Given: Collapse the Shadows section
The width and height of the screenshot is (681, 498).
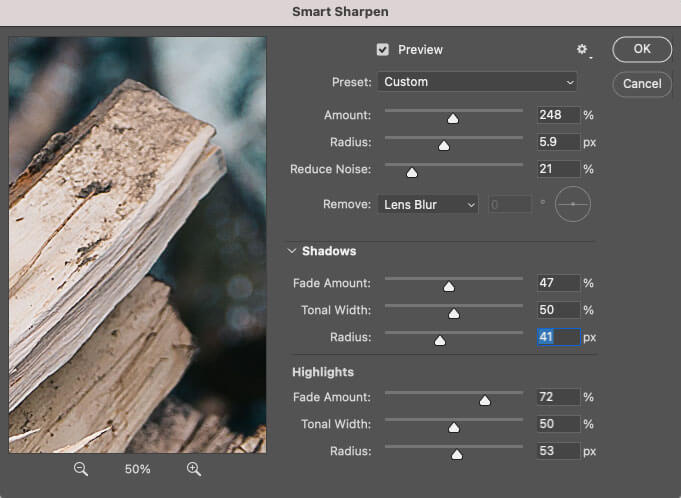Looking at the screenshot, I should click(x=292, y=251).
